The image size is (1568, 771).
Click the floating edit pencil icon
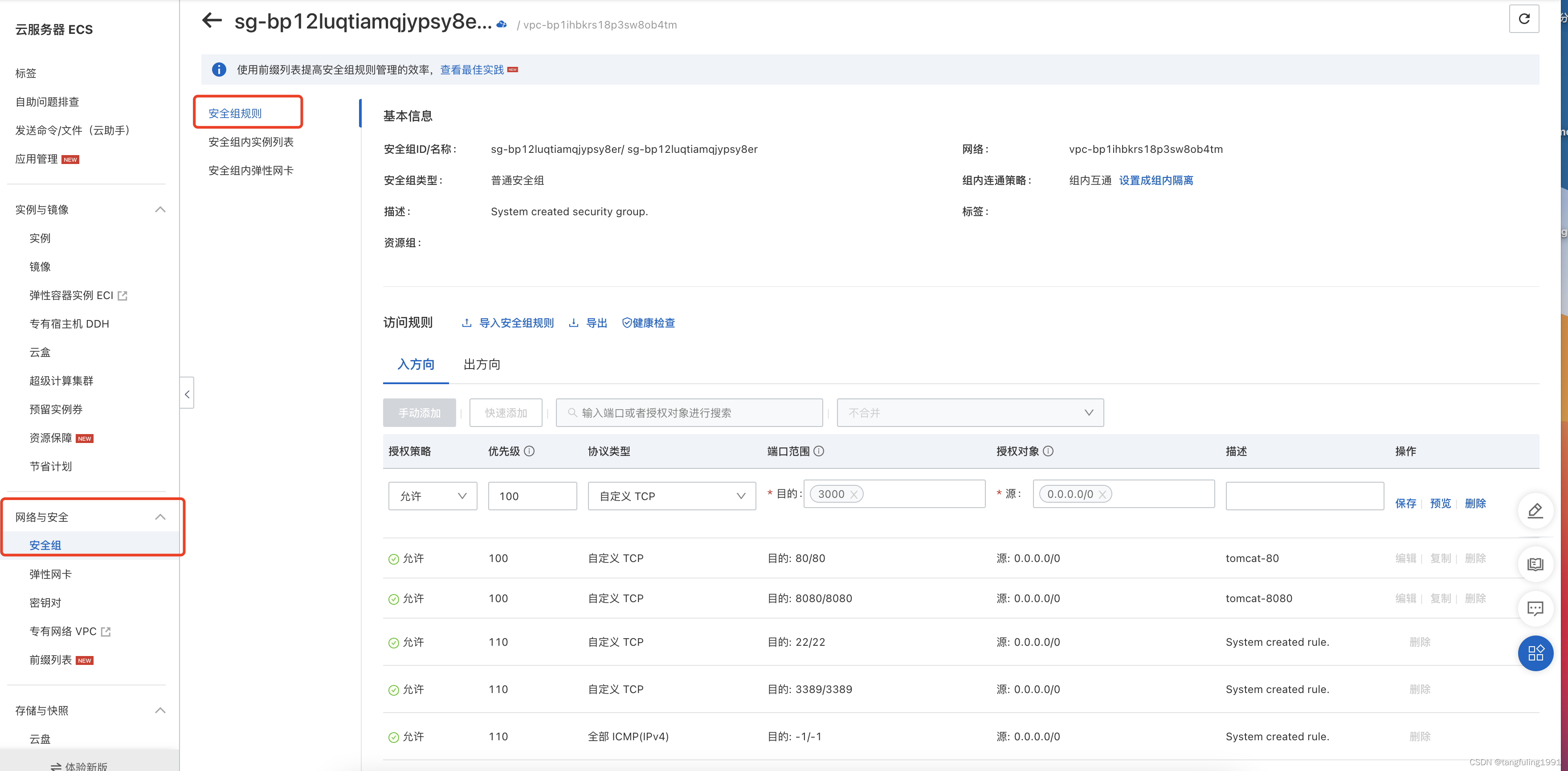[x=1535, y=510]
